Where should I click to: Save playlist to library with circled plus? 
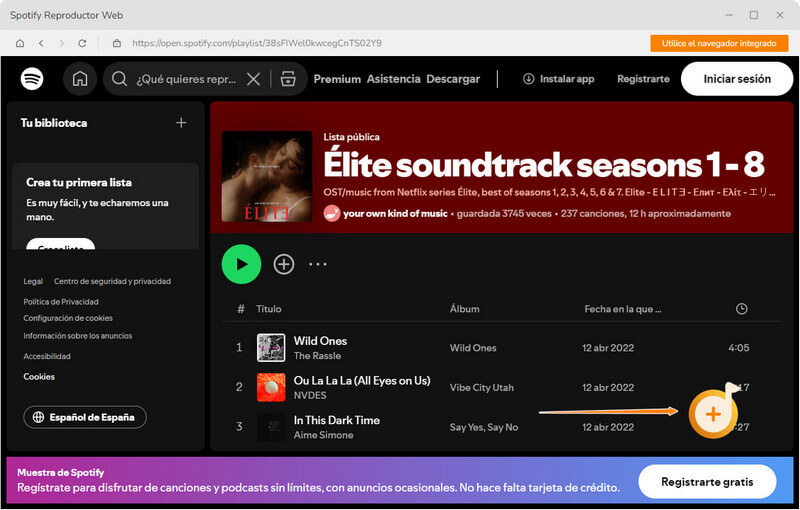[284, 264]
